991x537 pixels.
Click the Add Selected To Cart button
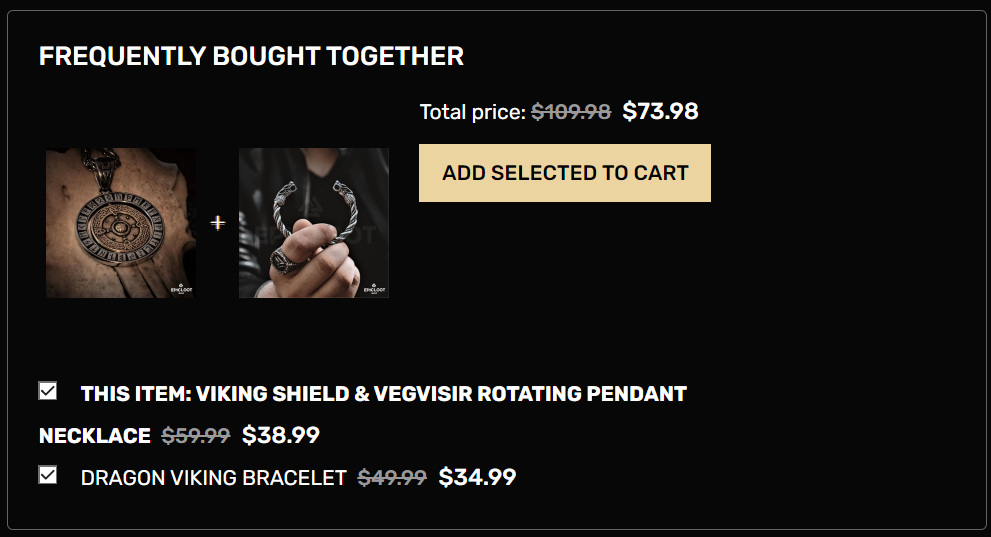pos(564,173)
